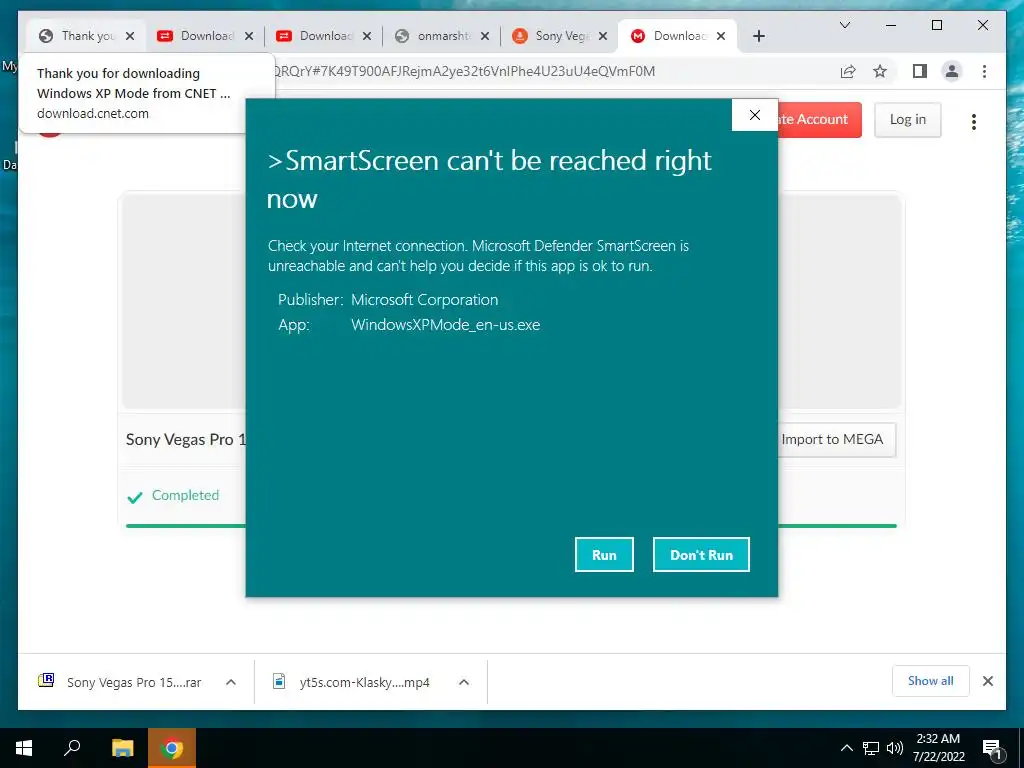The height and width of the screenshot is (768, 1024).
Task: Close the 'Thank you' tab
Action: [x=130, y=36]
